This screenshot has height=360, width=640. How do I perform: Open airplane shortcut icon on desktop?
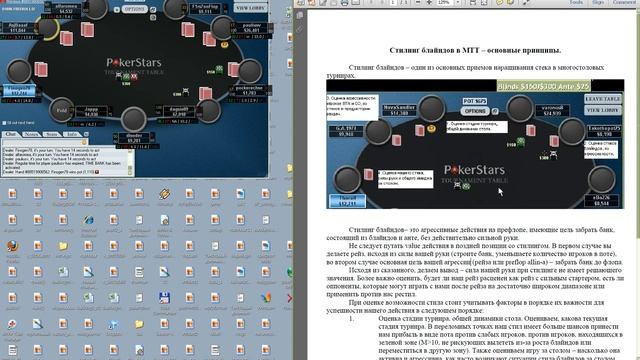click(113, 324)
